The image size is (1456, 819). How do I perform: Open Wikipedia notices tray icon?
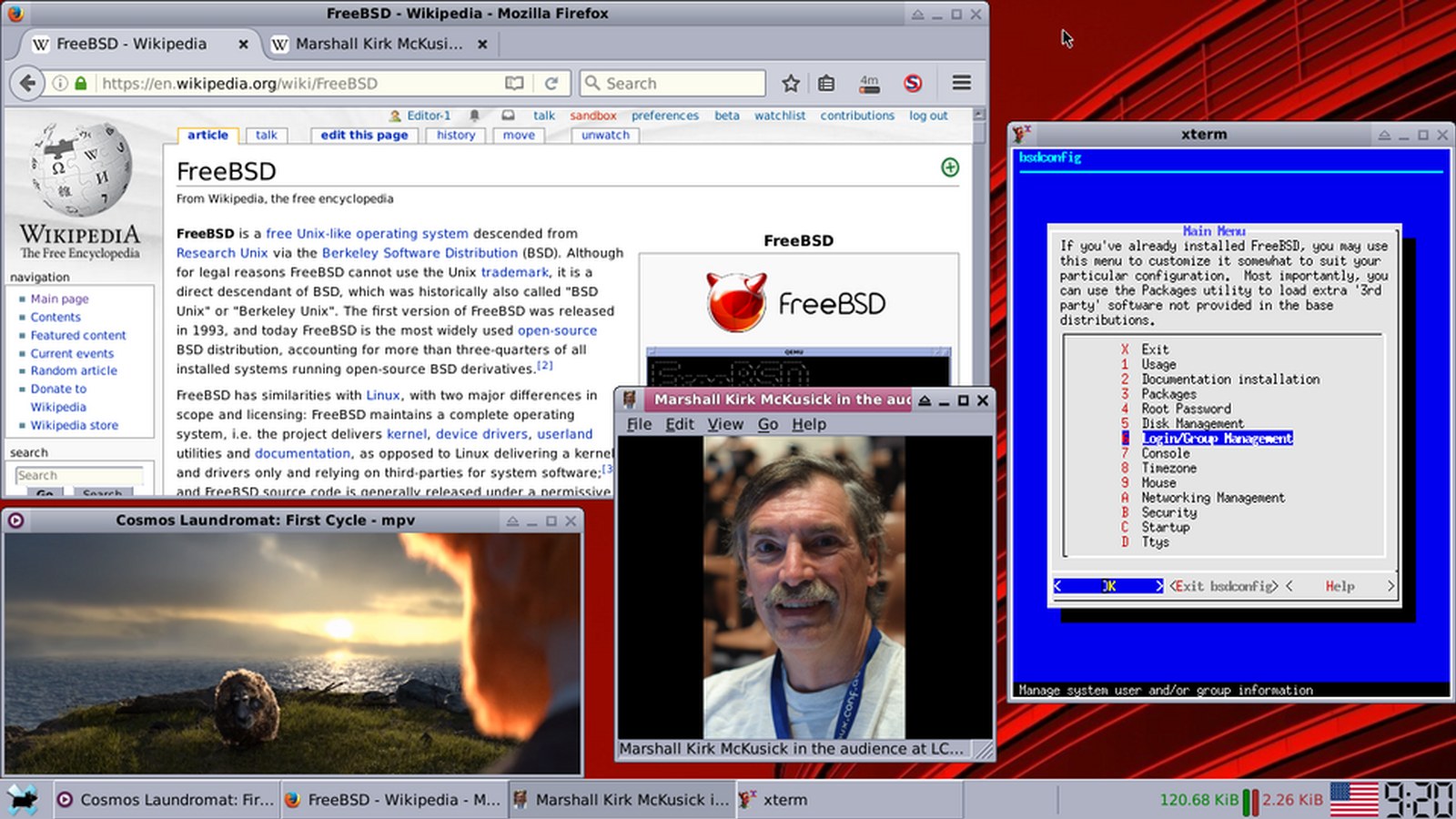tap(508, 116)
